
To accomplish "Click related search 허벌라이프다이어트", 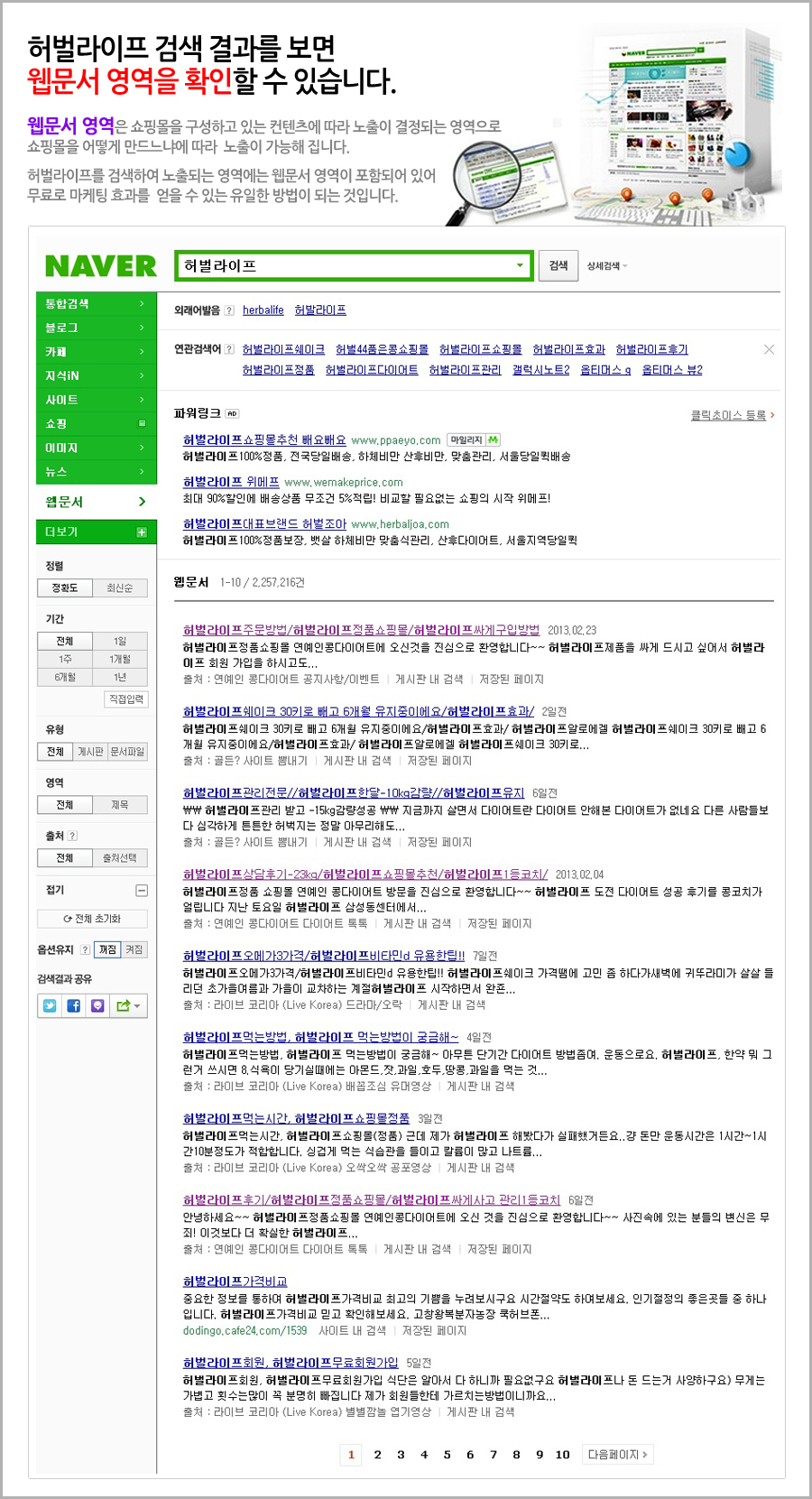I will coord(372,370).
